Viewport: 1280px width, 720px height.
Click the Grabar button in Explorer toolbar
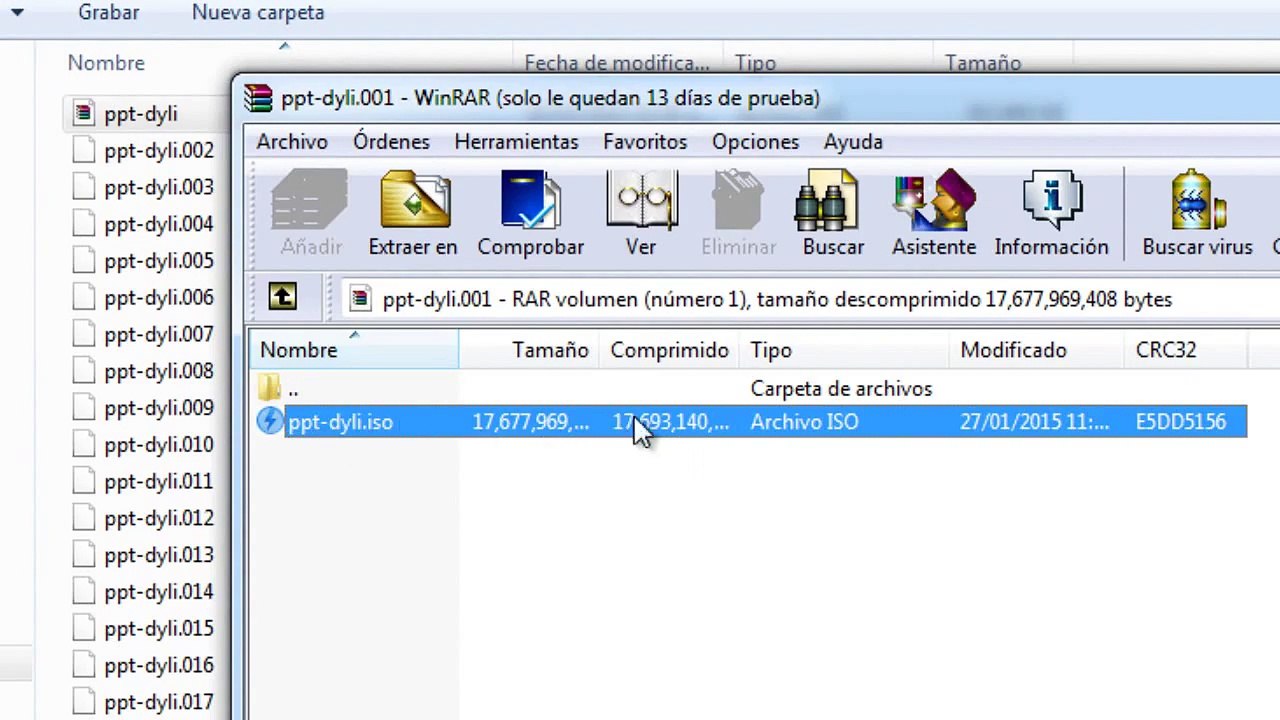(108, 13)
